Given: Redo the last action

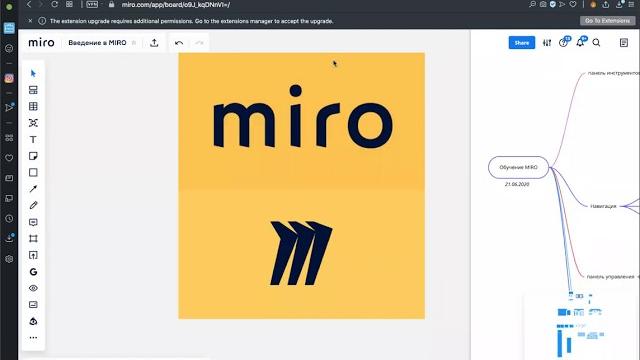Looking at the screenshot, I should click(x=199, y=43).
